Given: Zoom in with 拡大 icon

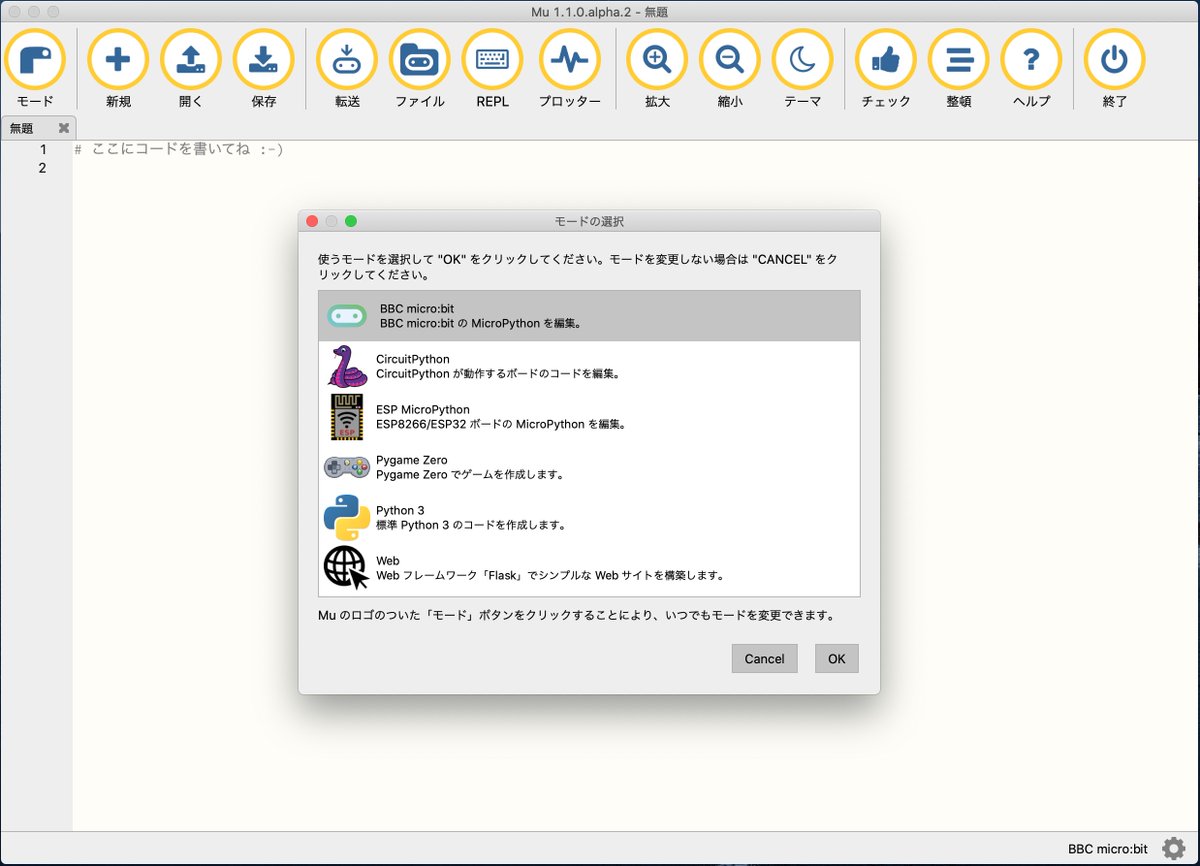Looking at the screenshot, I should coord(657,60).
